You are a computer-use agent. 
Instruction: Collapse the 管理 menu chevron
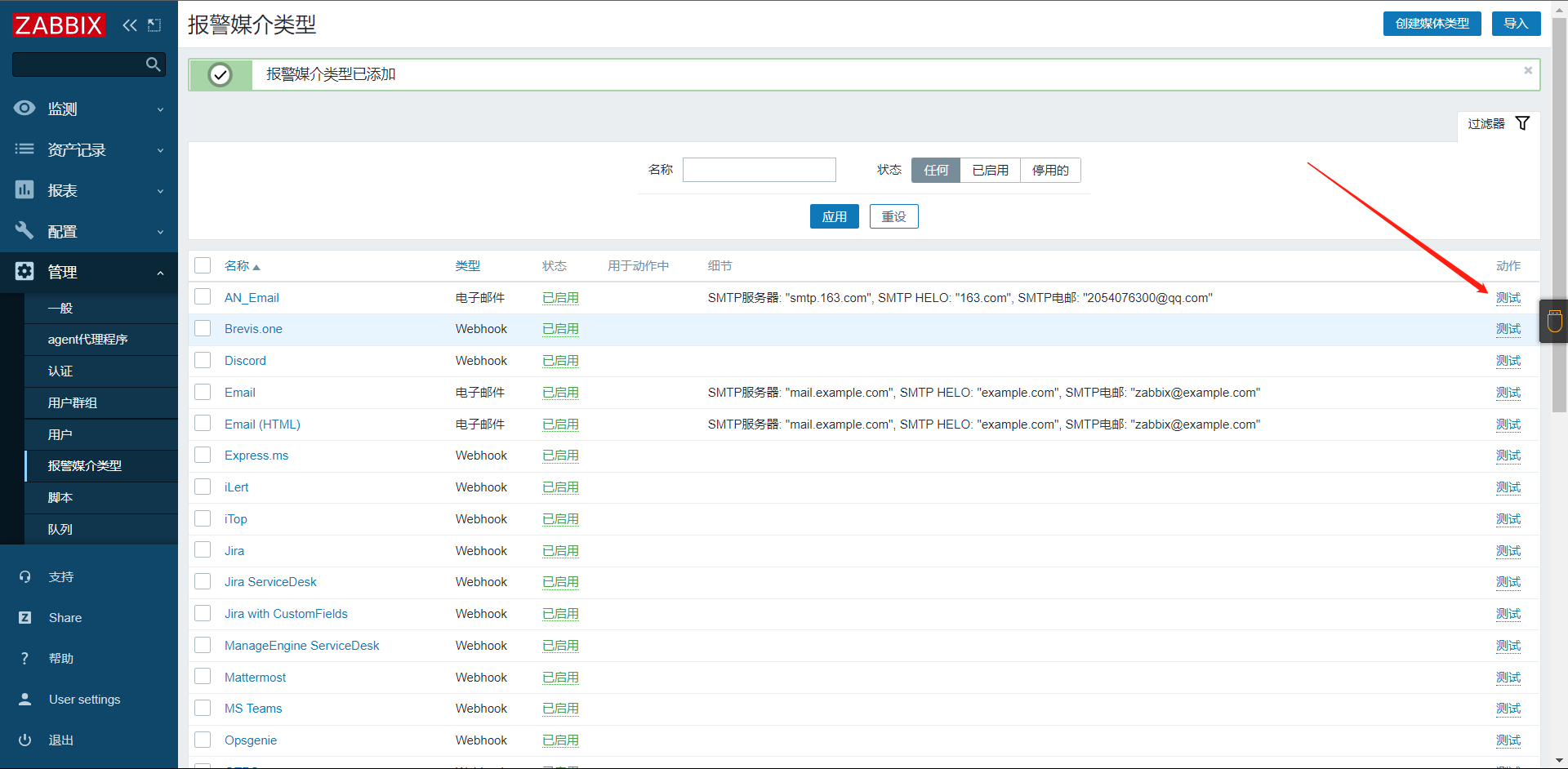[x=160, y=273]
